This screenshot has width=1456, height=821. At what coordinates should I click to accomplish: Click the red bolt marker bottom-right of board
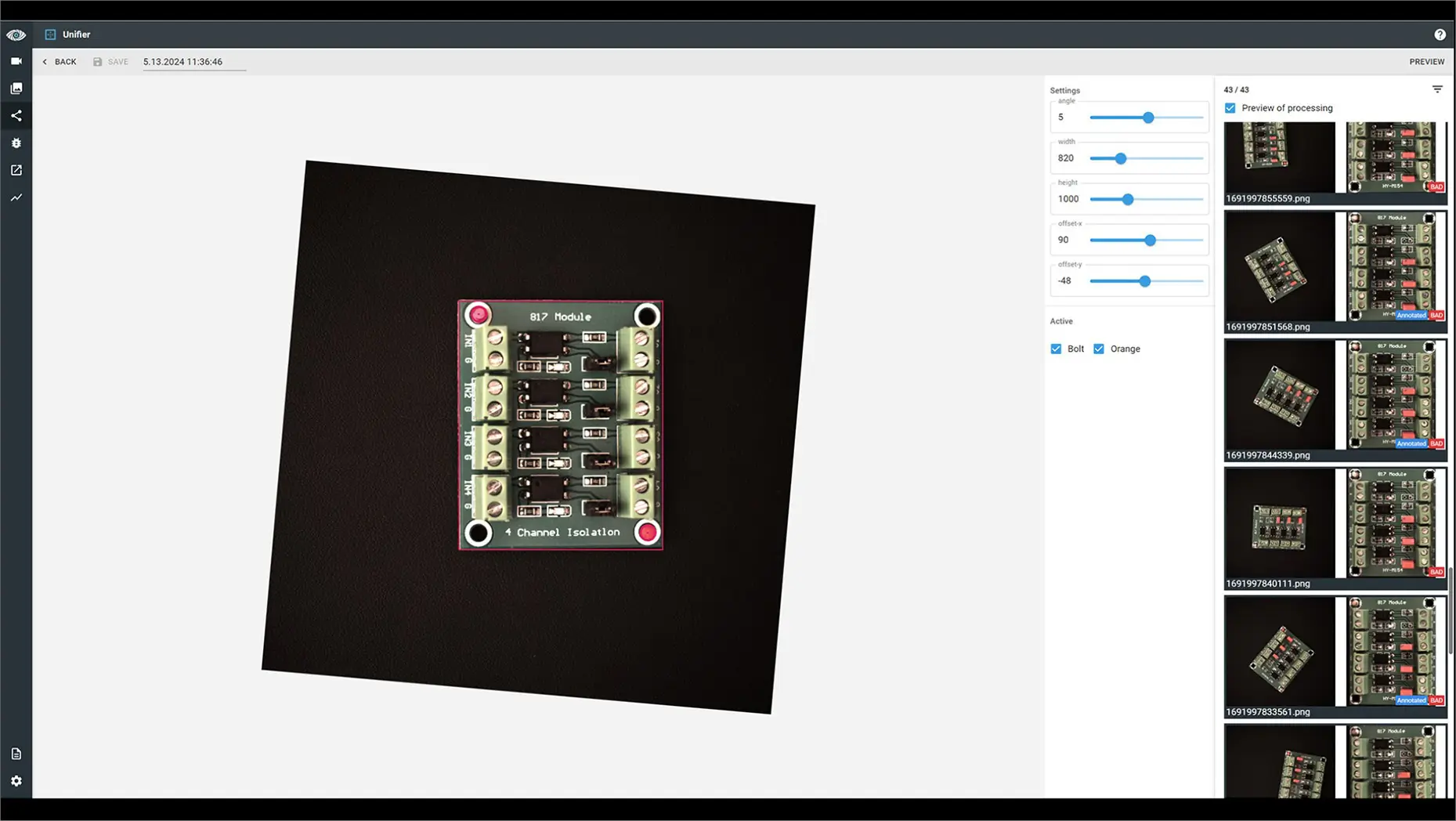[647, 532]
